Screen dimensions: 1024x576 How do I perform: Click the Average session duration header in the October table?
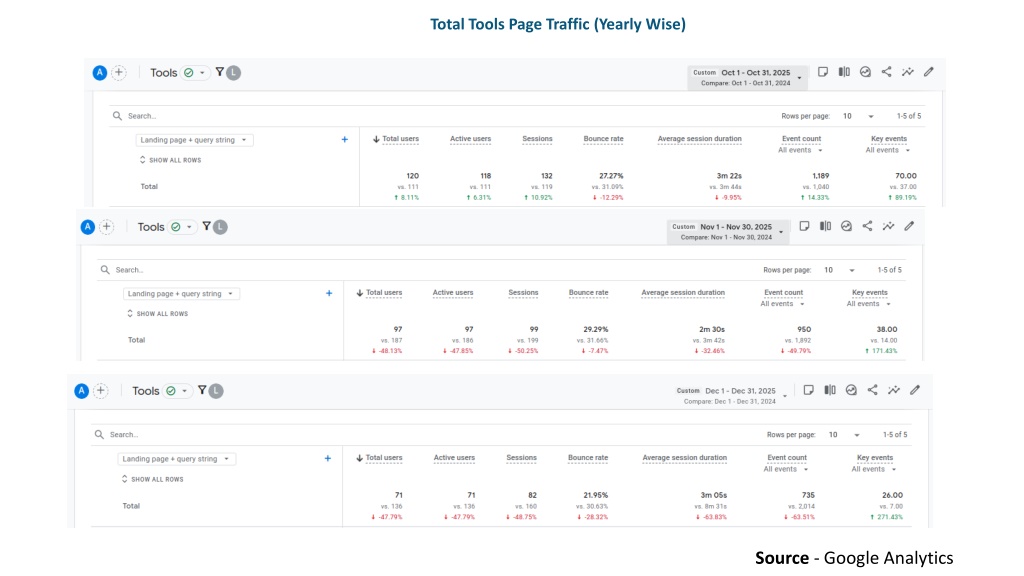click(x=699, y=139)
